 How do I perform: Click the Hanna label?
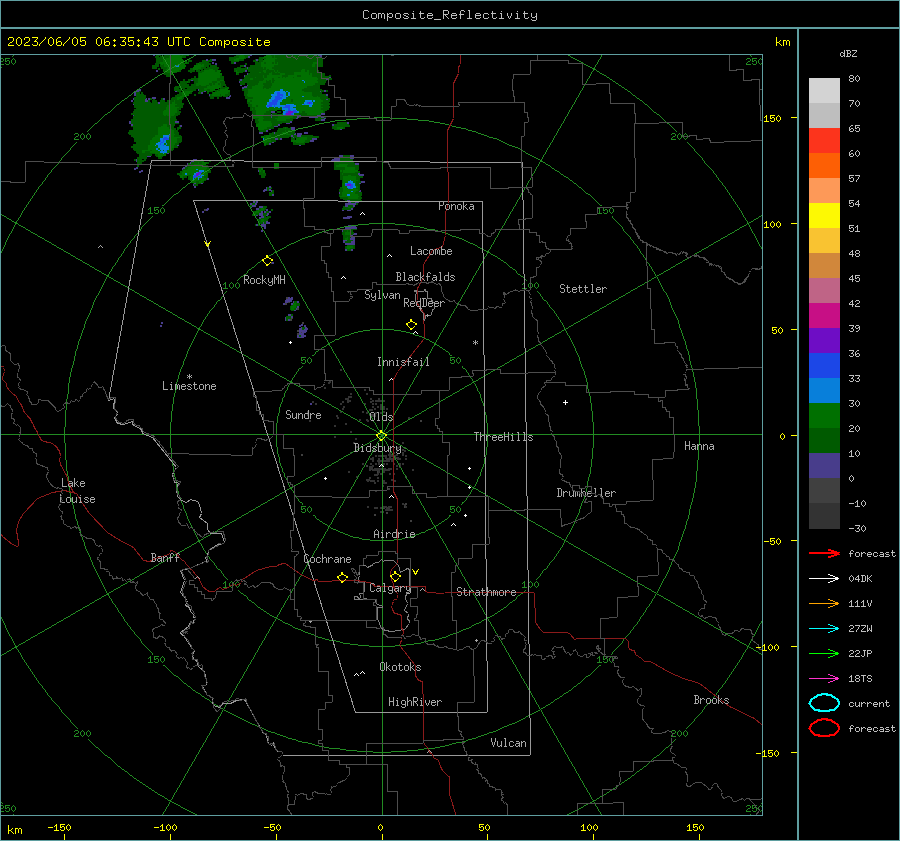point(699,446)
